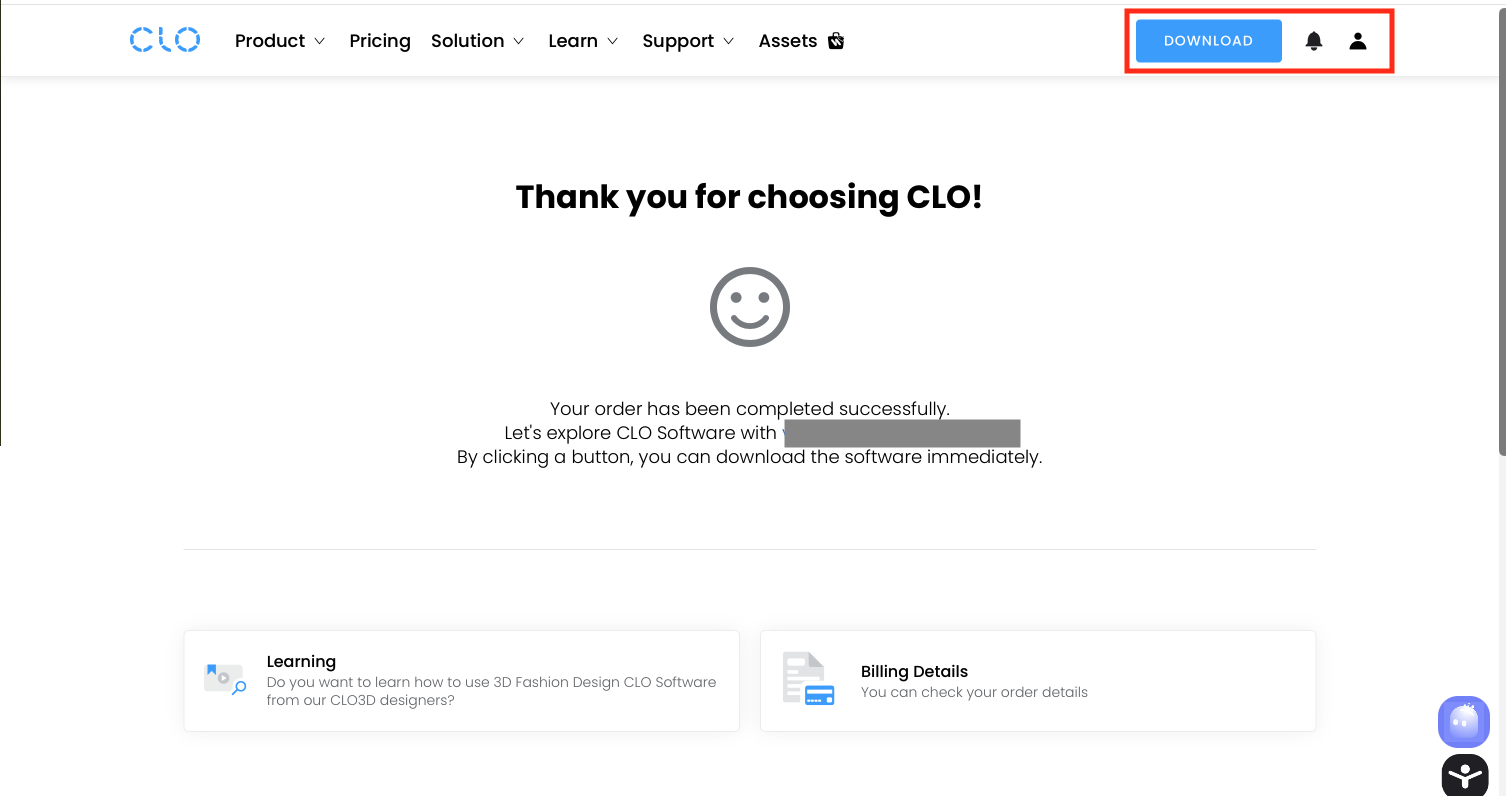The height and width of the screenshot is (796, 1506).
Task: Click the Learning card's image search icon
Action: 224,676
